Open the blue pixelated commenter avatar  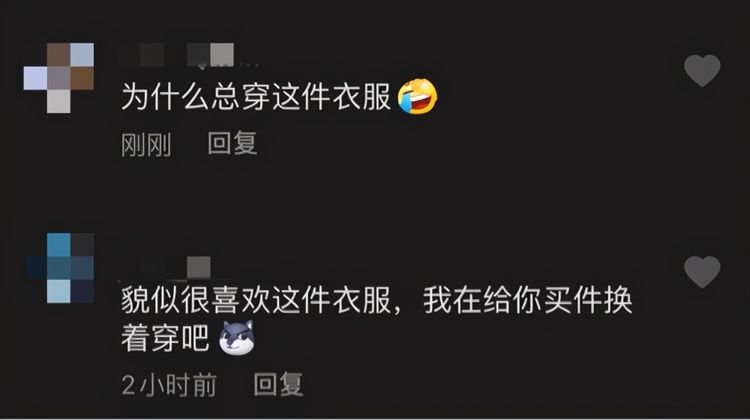[x=59, y=268]
